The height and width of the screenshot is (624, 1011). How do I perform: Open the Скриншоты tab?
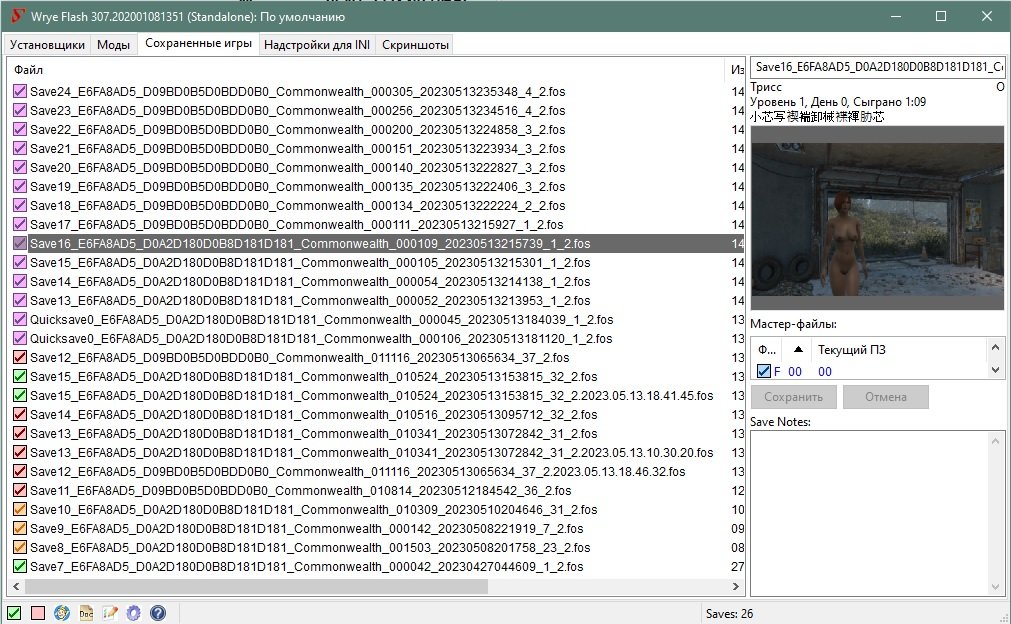(x=414, y=45)
